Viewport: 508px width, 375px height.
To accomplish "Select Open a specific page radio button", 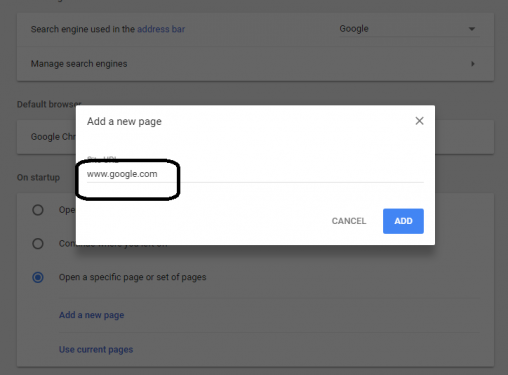I will tap(38, 277).
